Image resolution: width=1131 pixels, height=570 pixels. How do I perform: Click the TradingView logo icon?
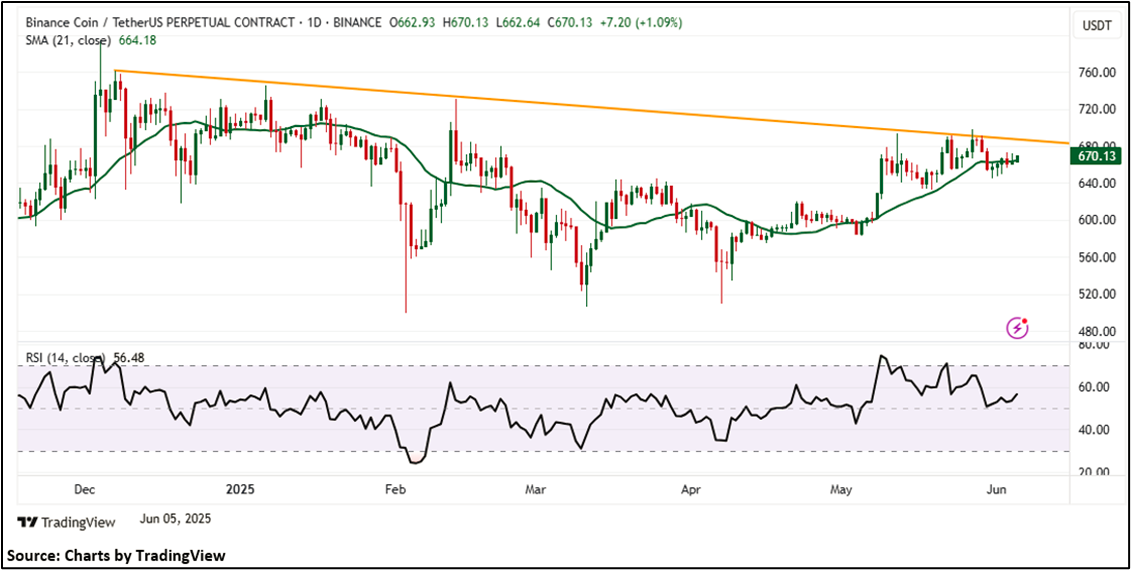coord(27,522)
